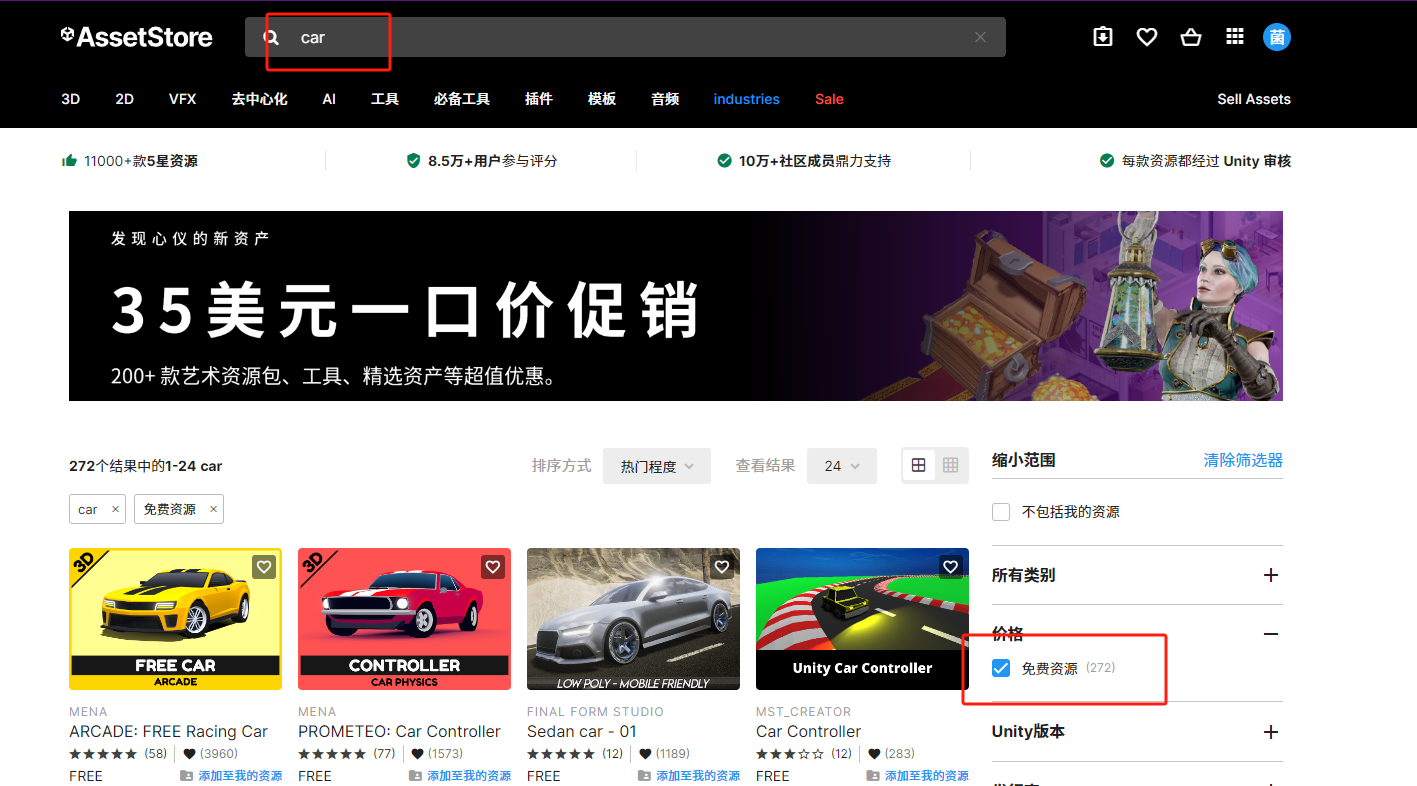Clear the search box with the X icon
1417x786 pixels.
click(980, 37)
